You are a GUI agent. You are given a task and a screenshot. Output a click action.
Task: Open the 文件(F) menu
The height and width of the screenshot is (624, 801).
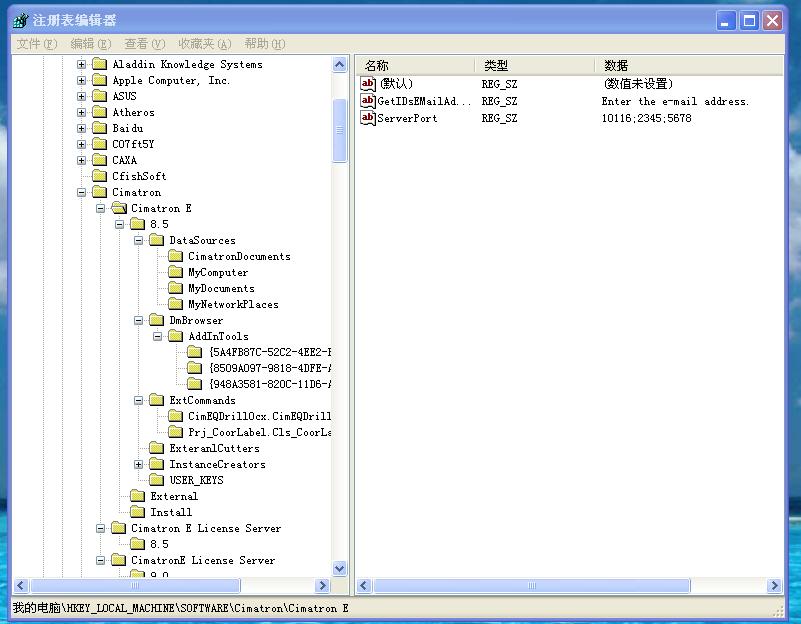[37, 44]
